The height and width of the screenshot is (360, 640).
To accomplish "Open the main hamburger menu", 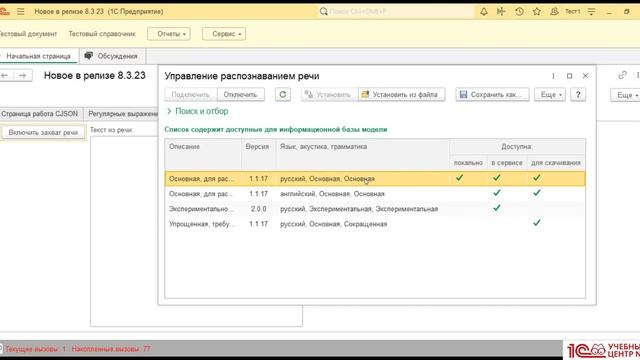I will 20,11.
